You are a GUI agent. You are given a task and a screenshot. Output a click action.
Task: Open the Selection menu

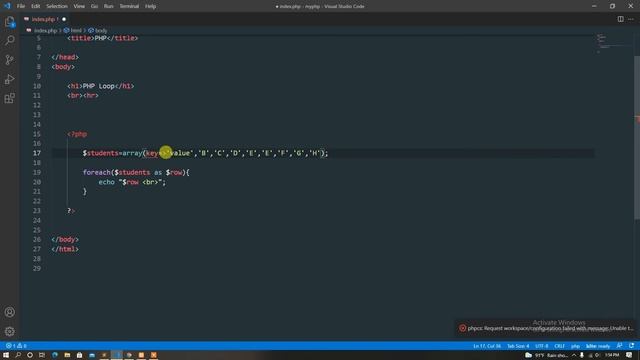tap(57, 6)
